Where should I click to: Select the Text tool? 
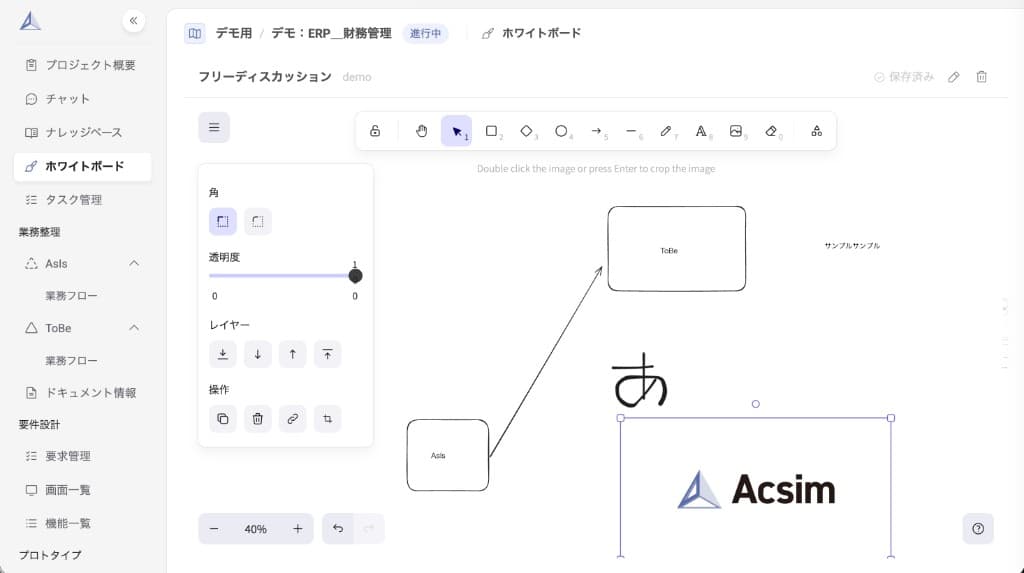pos(701,131)
